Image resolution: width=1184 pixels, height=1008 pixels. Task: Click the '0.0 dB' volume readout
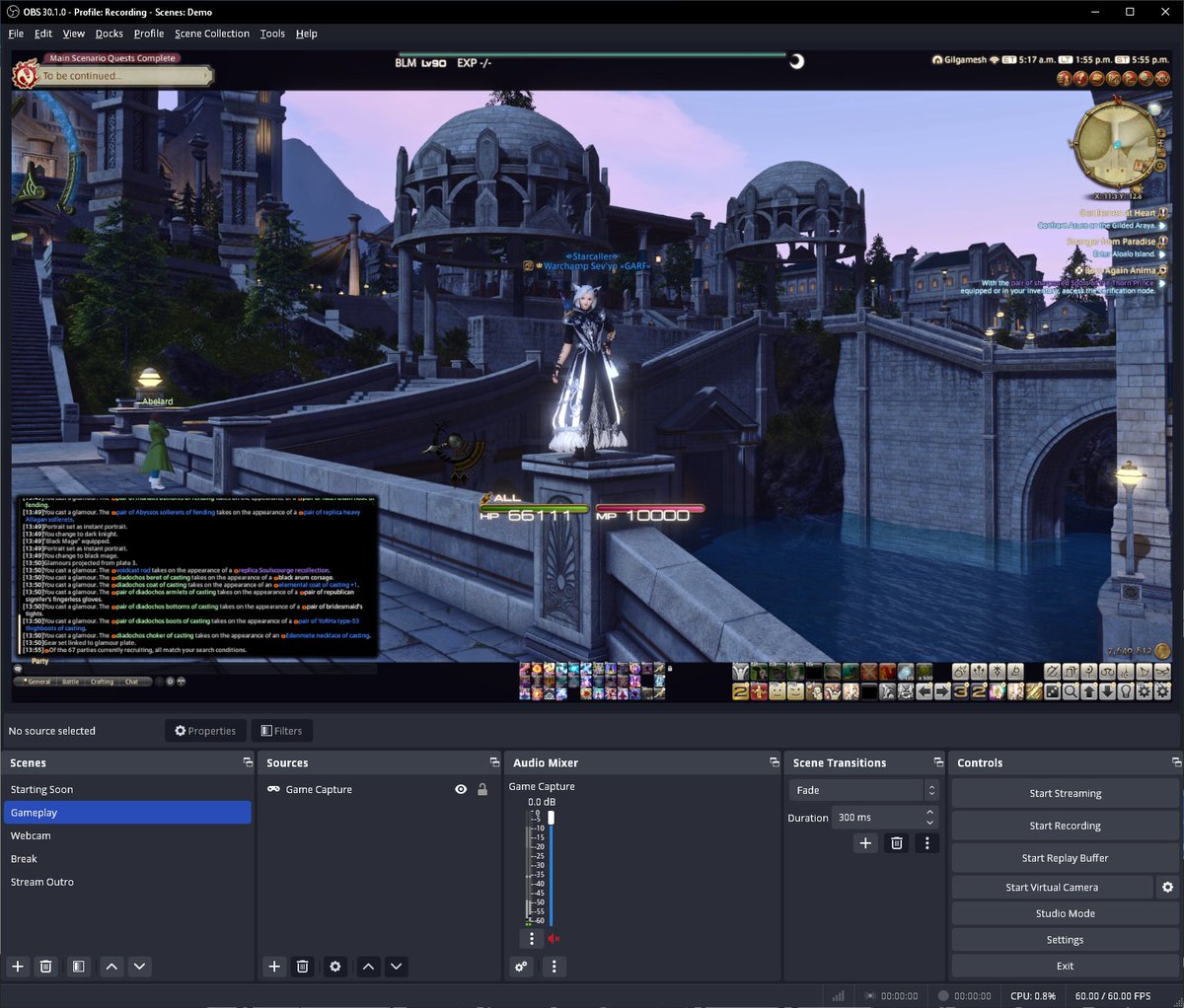(x=542, y=802)
